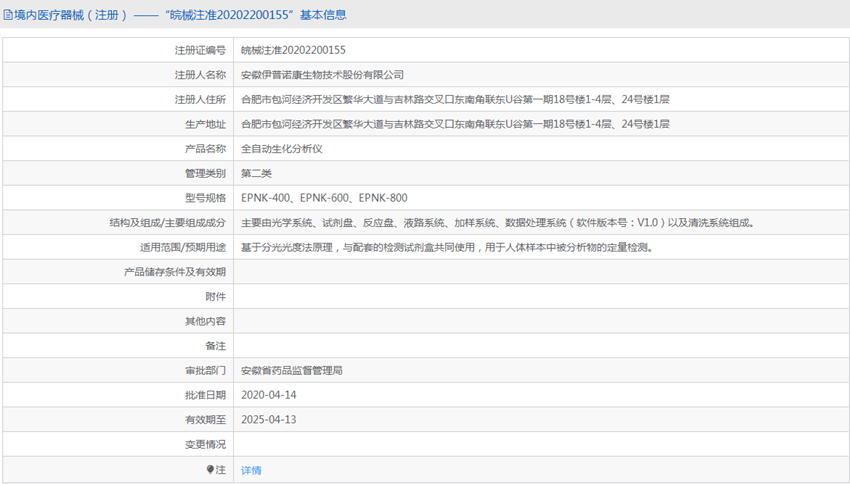Click the 产品名称 label

pos(205,149)
